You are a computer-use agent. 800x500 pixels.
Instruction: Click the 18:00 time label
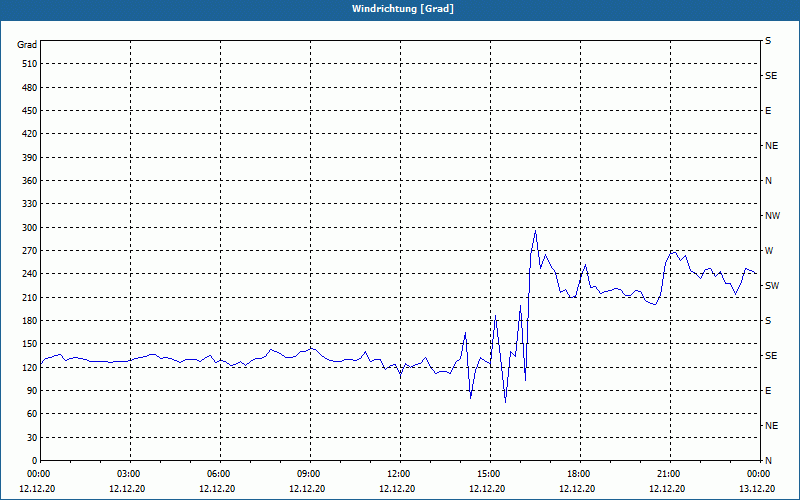[581, 474]
